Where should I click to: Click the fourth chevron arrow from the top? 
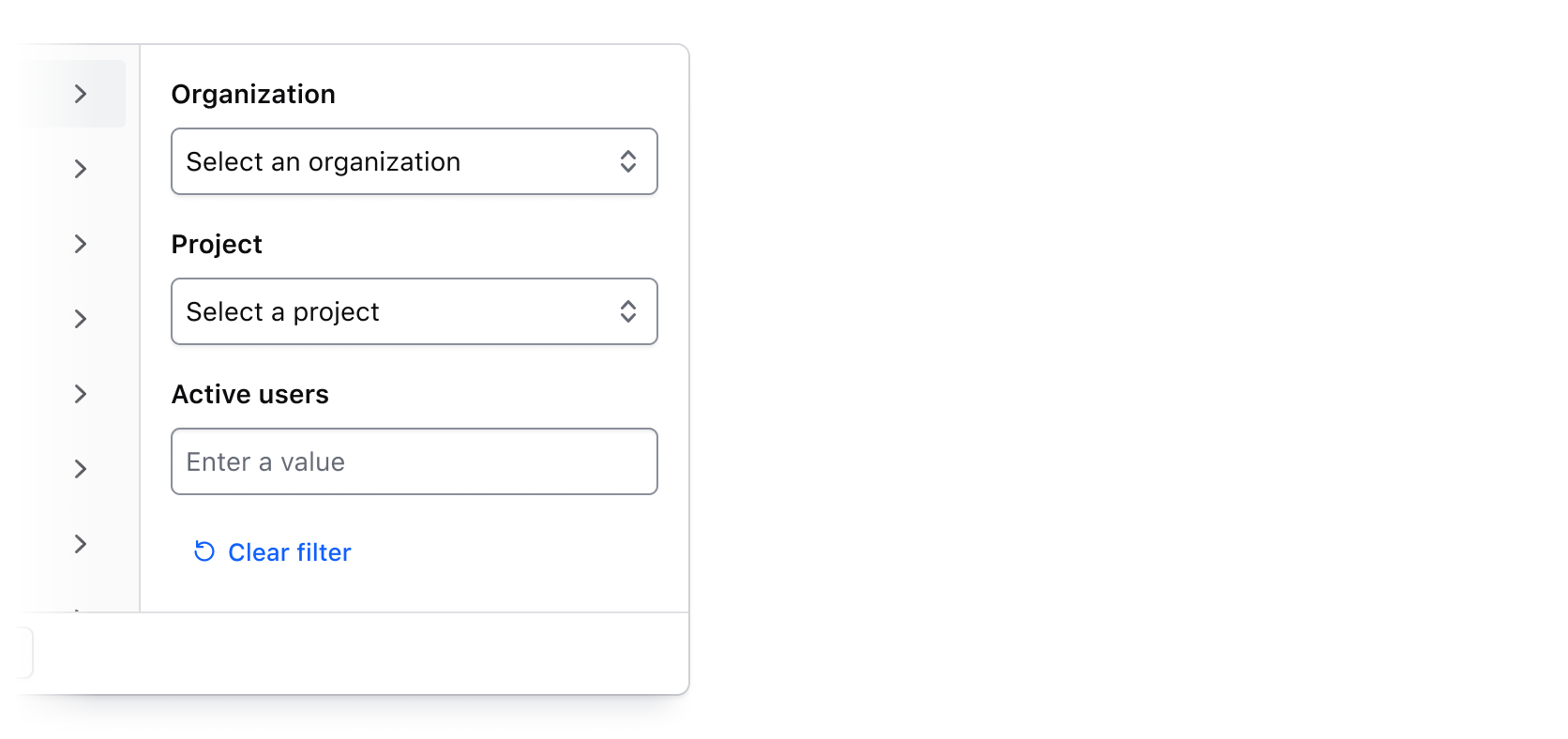pos(81,319)
